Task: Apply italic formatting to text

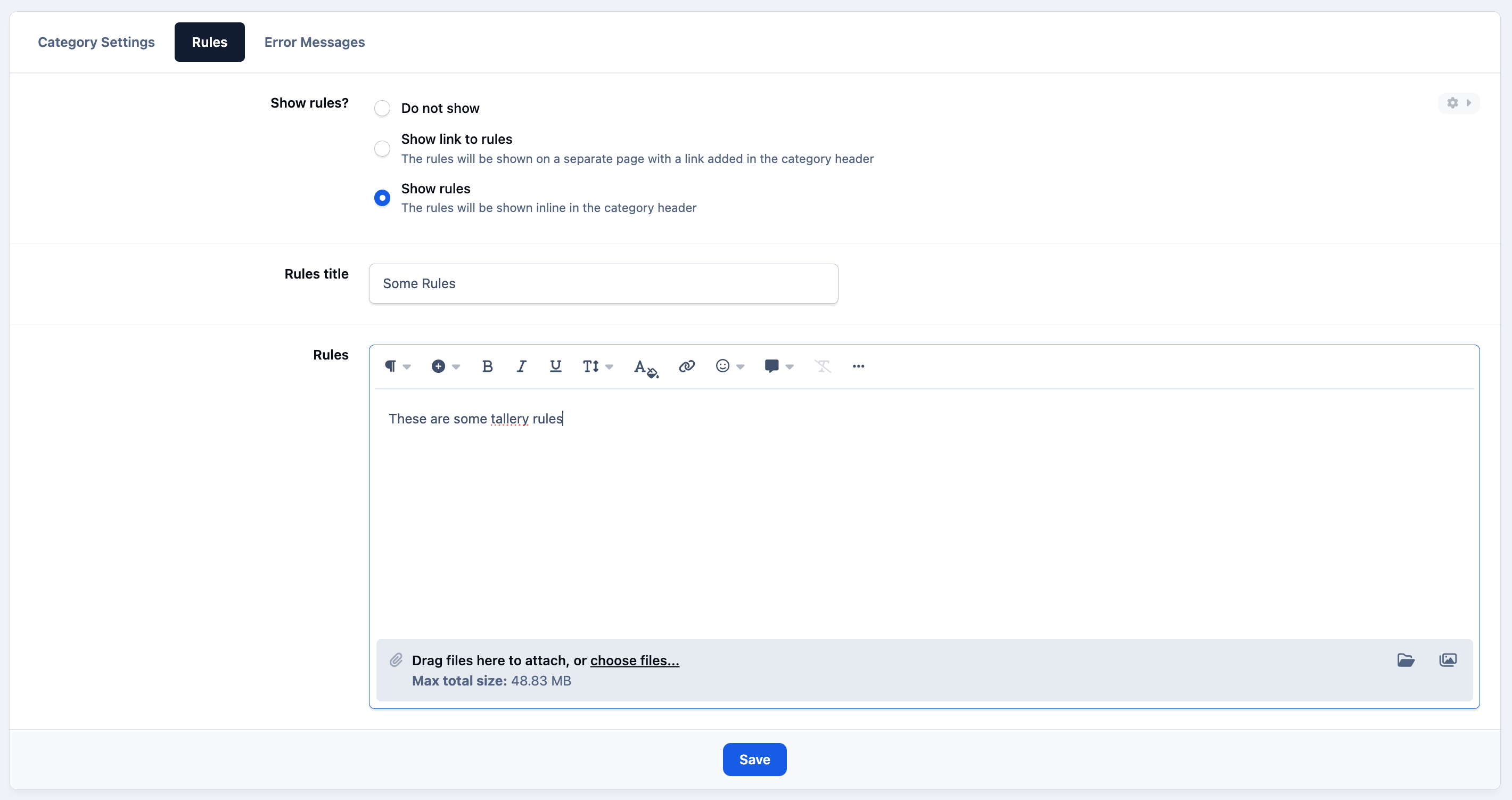Action: coord(521,366)
